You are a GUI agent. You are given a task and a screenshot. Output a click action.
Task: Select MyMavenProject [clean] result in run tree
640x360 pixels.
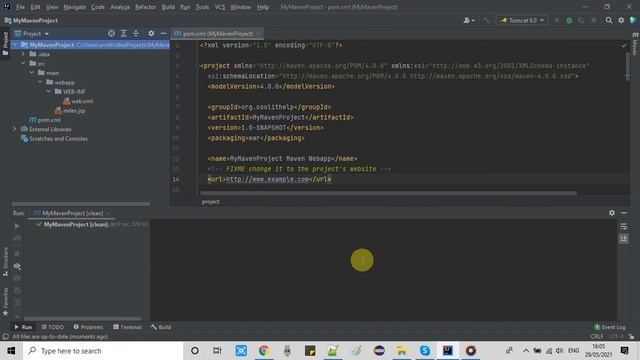coord(76,224)
